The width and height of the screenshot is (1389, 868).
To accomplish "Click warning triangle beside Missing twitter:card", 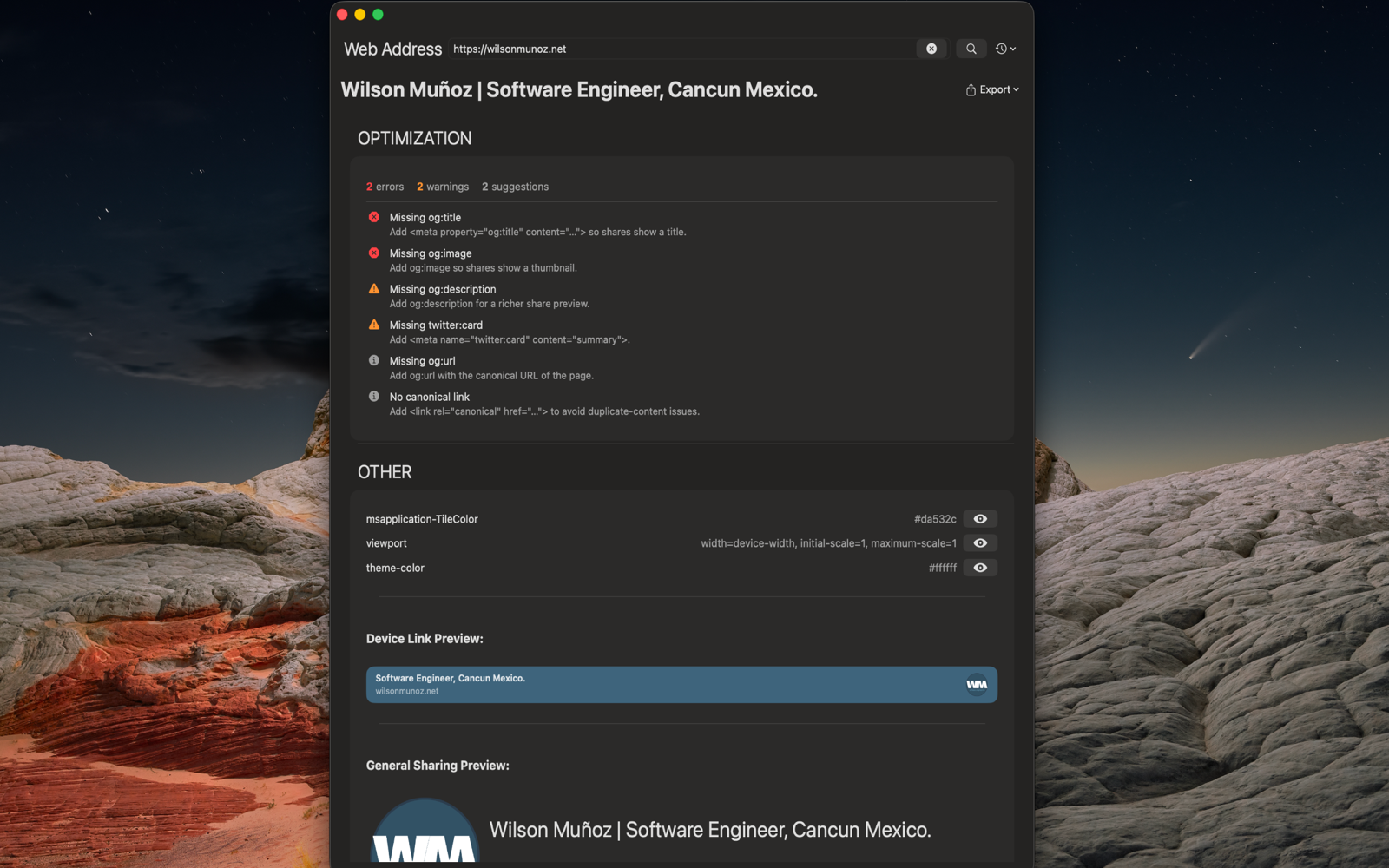I will coord(374,325).
